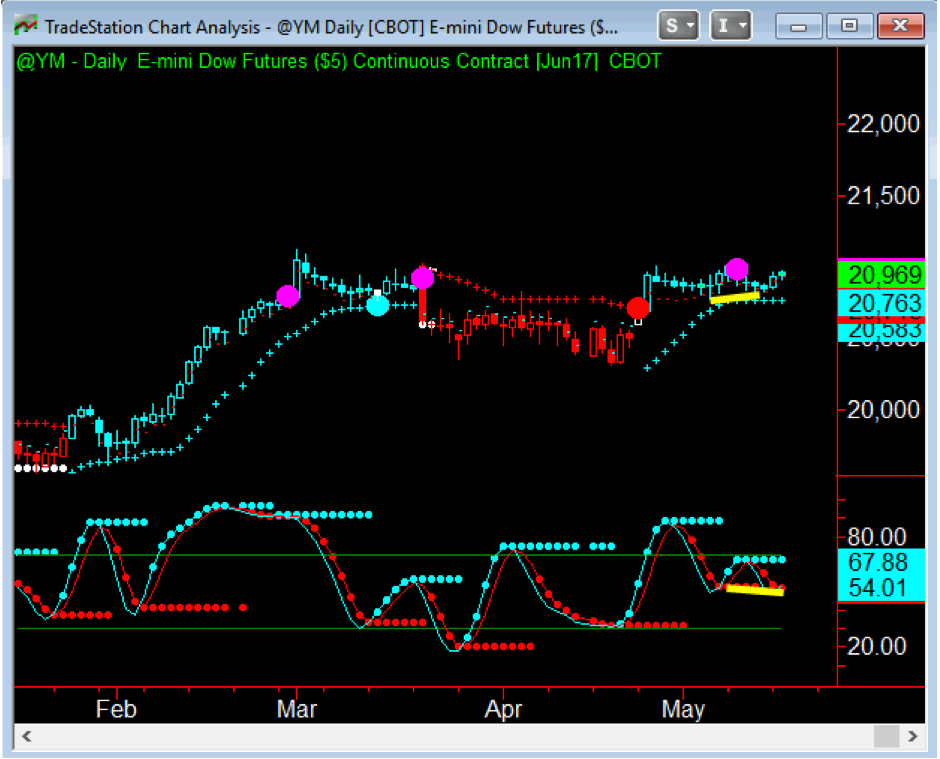Click the Apr date axis label

click(503, 709)
